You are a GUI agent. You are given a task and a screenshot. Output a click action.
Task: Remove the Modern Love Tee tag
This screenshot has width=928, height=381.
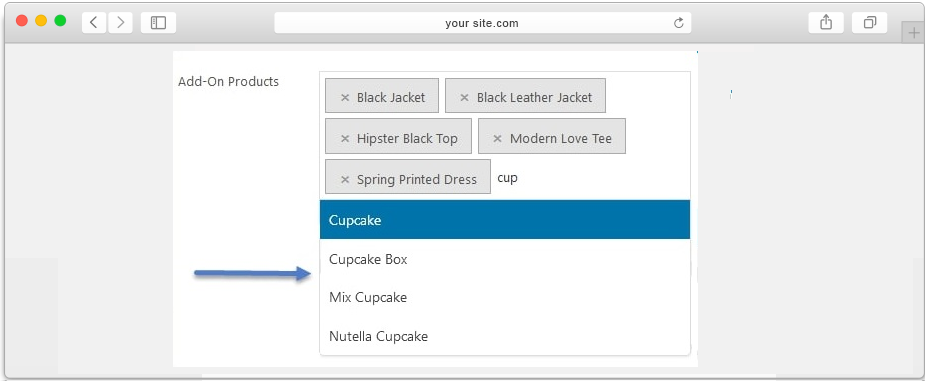(498, 139)
